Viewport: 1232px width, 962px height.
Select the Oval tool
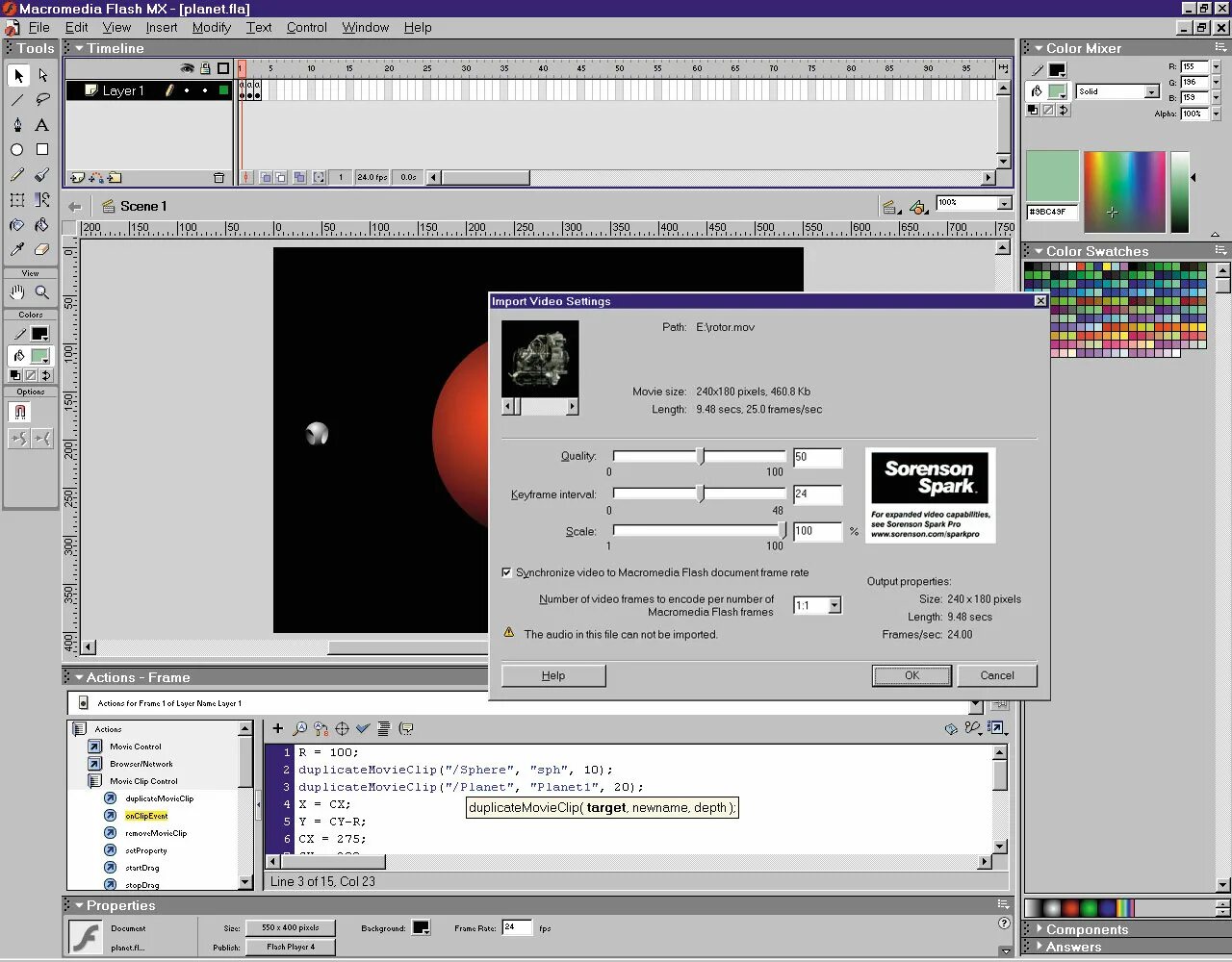[x=17, y=150]
